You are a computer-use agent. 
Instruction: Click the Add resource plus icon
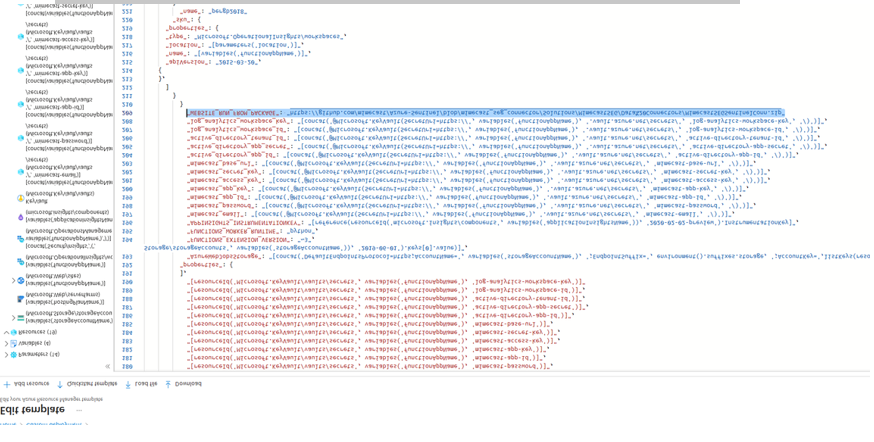[7, 384]
